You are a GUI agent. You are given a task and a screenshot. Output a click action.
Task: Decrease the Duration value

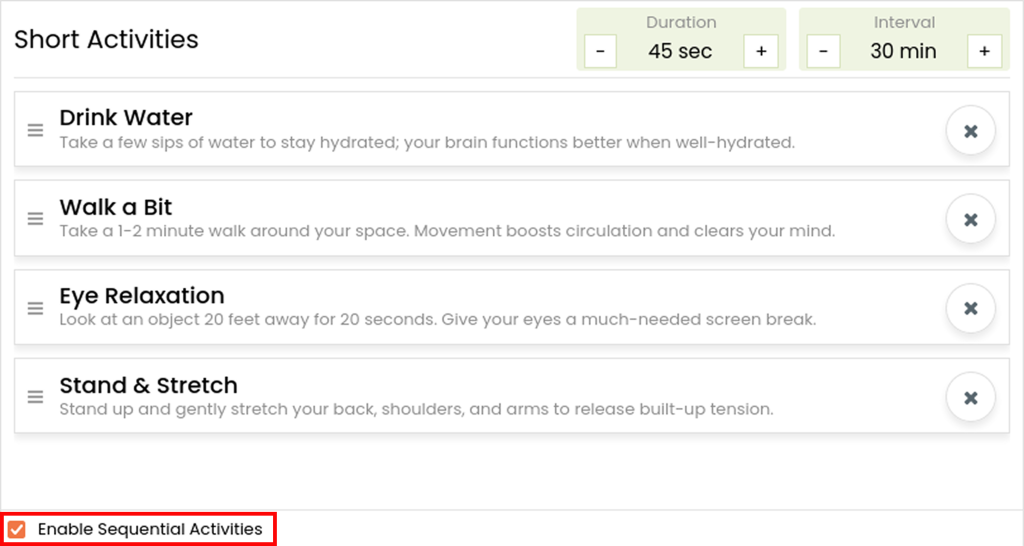click(x=600, y=51)
